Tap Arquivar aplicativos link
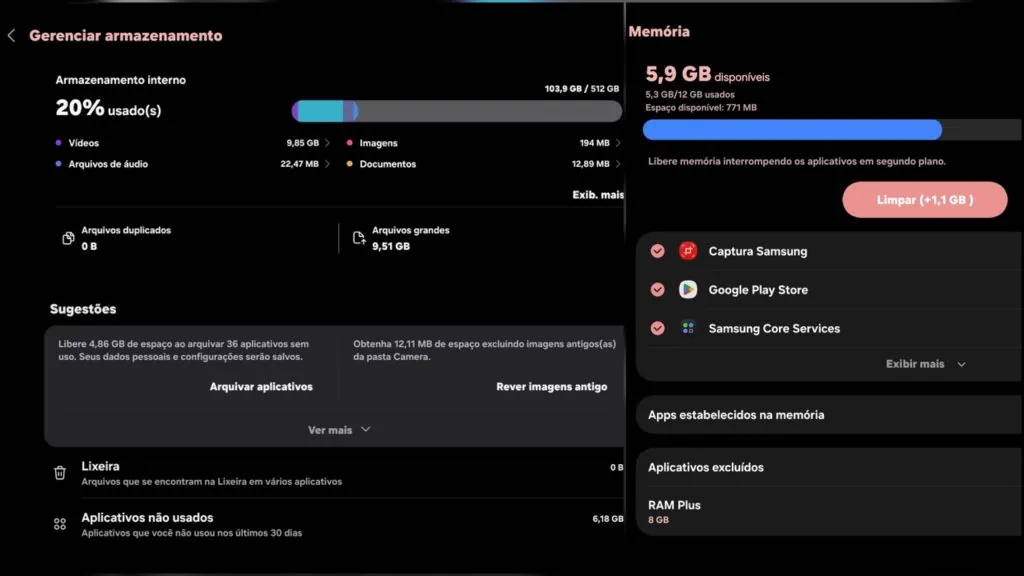This screenshot has width=1024, height=576. [261, 387]
